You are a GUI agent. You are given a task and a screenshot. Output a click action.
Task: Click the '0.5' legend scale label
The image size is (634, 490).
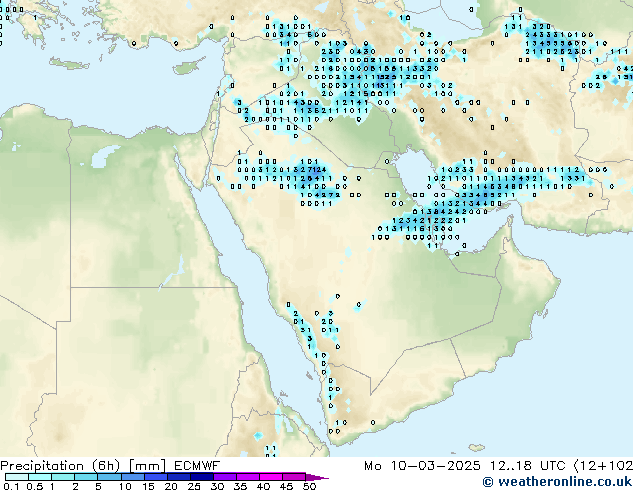(x=35, y=486)
